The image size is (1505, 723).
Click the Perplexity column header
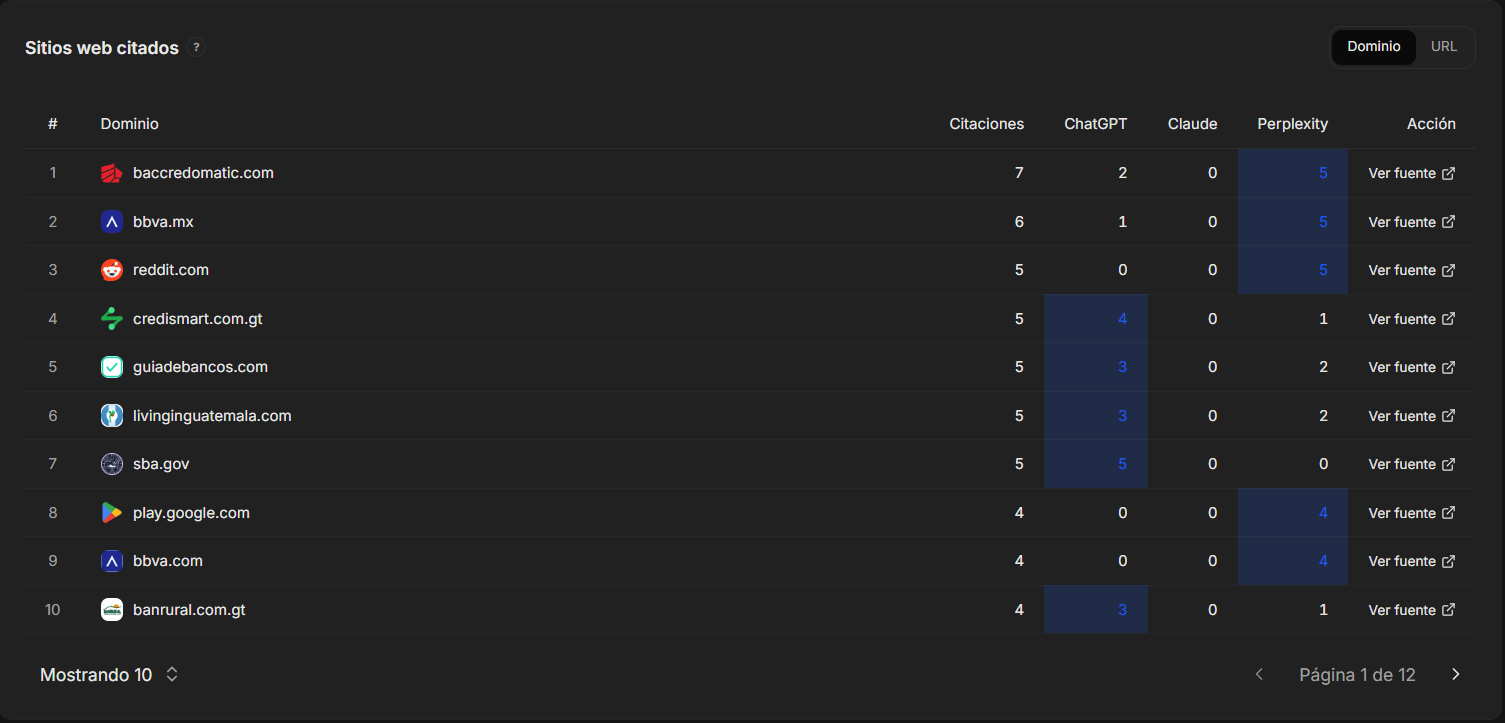click(x=1292, y=124)
